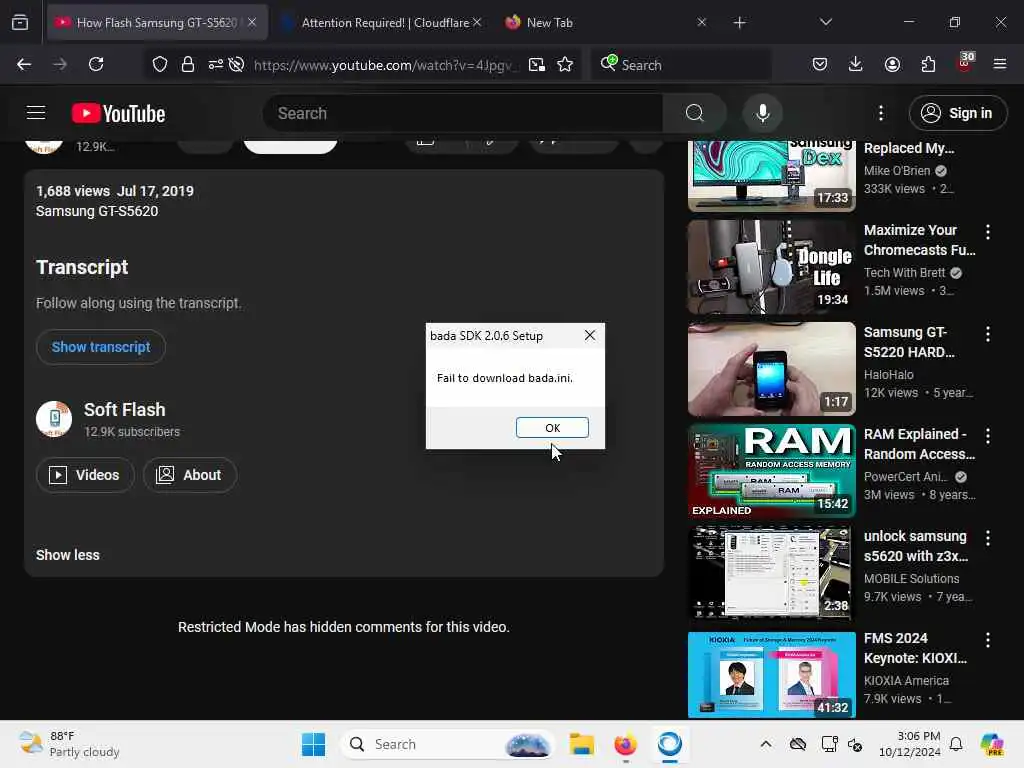The height and width of the screenshot is (768, 1024).
Task: Open Firefox extensions puzzle icon
Action: [928, 64]
